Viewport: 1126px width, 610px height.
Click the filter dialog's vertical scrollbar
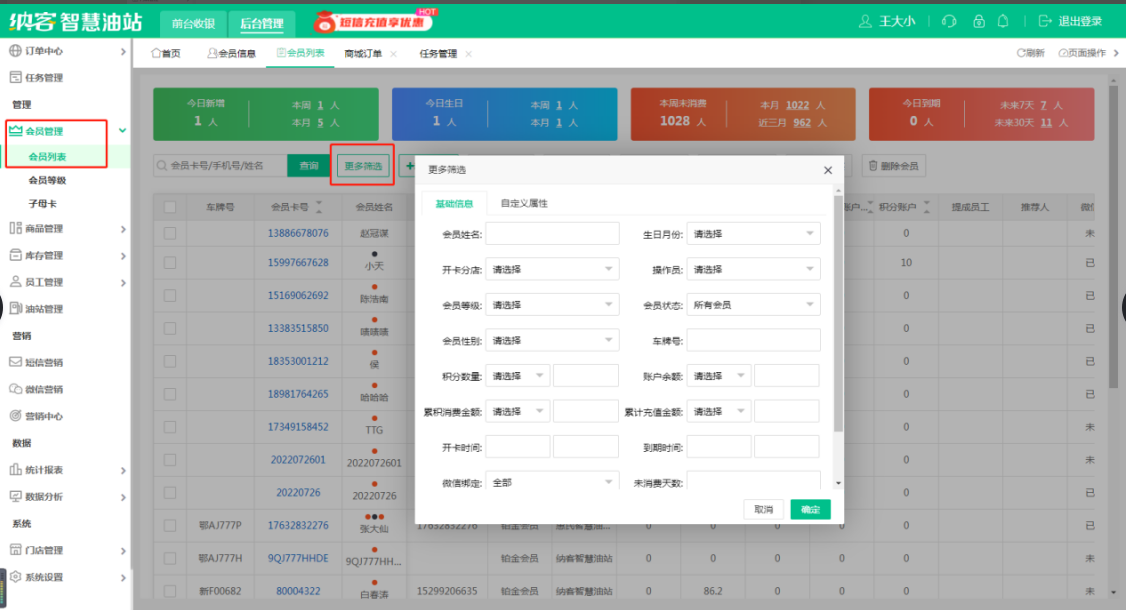[838, 313]
